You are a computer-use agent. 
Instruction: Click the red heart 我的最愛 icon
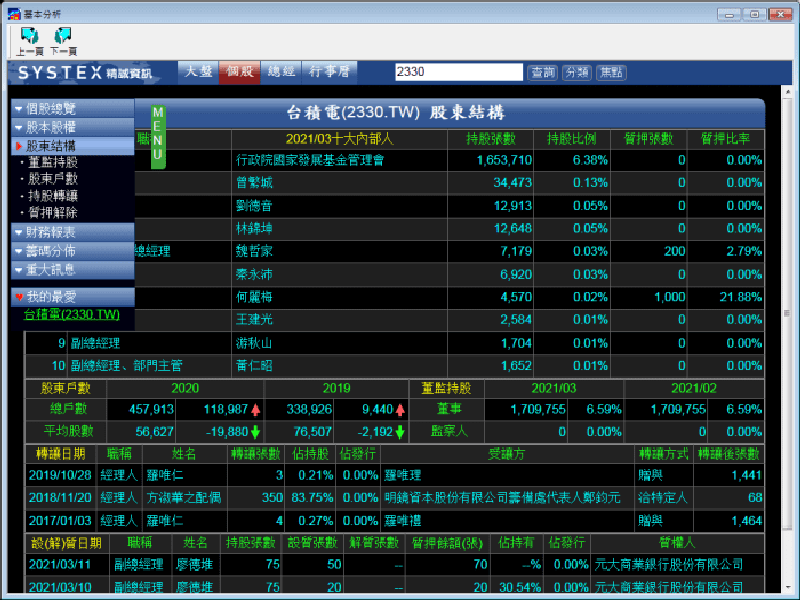coord(19,297)
